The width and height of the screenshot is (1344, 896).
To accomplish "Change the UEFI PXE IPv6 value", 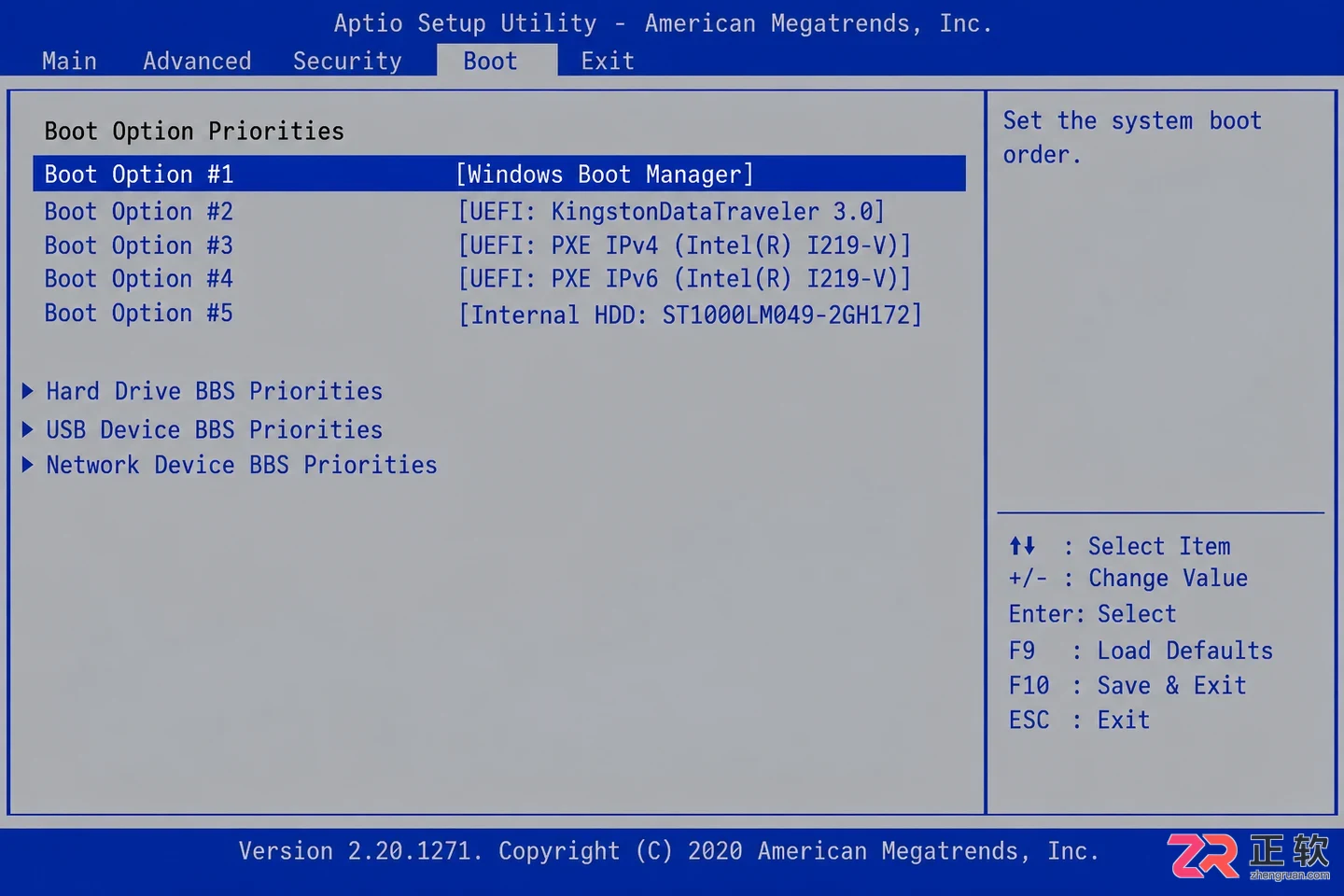I will tap(684, 279).
